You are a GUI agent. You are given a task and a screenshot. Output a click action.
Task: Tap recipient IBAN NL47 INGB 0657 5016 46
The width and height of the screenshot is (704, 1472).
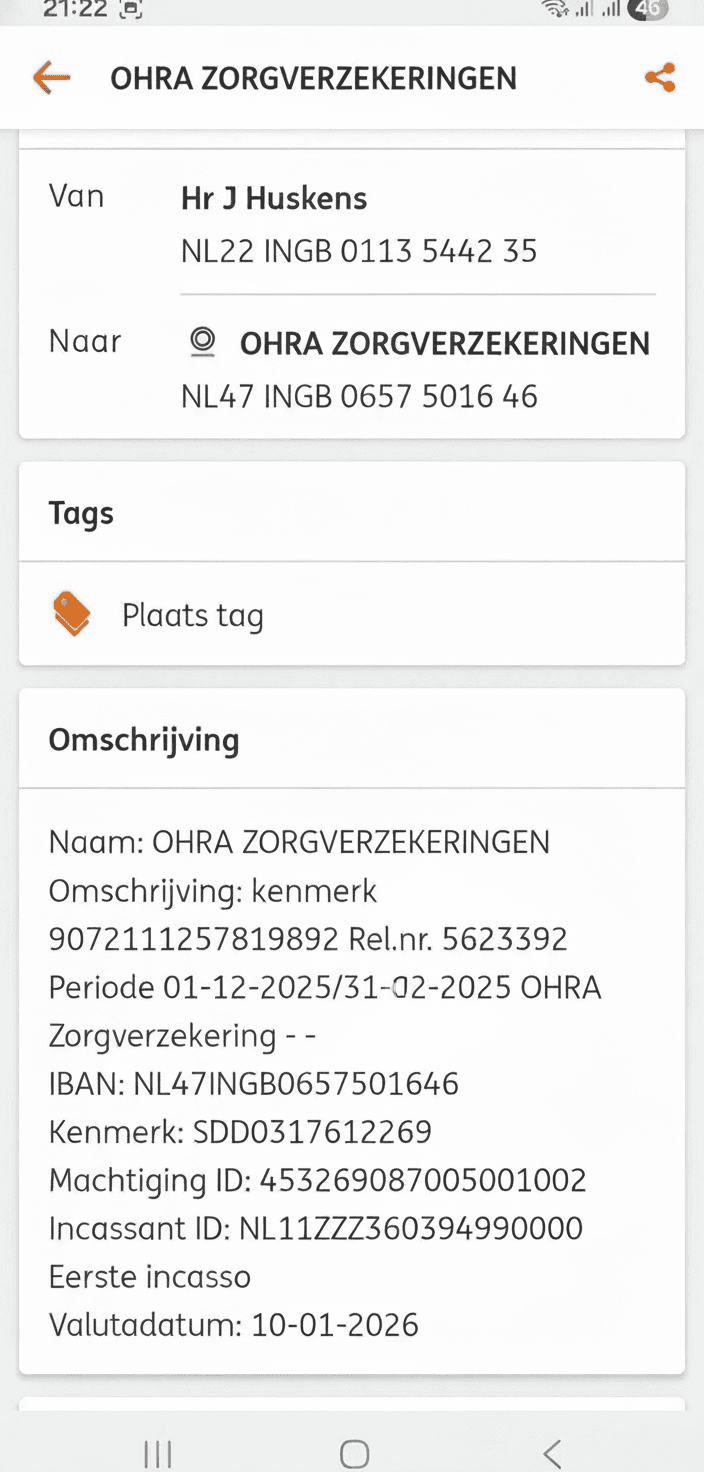click(359, 396)
